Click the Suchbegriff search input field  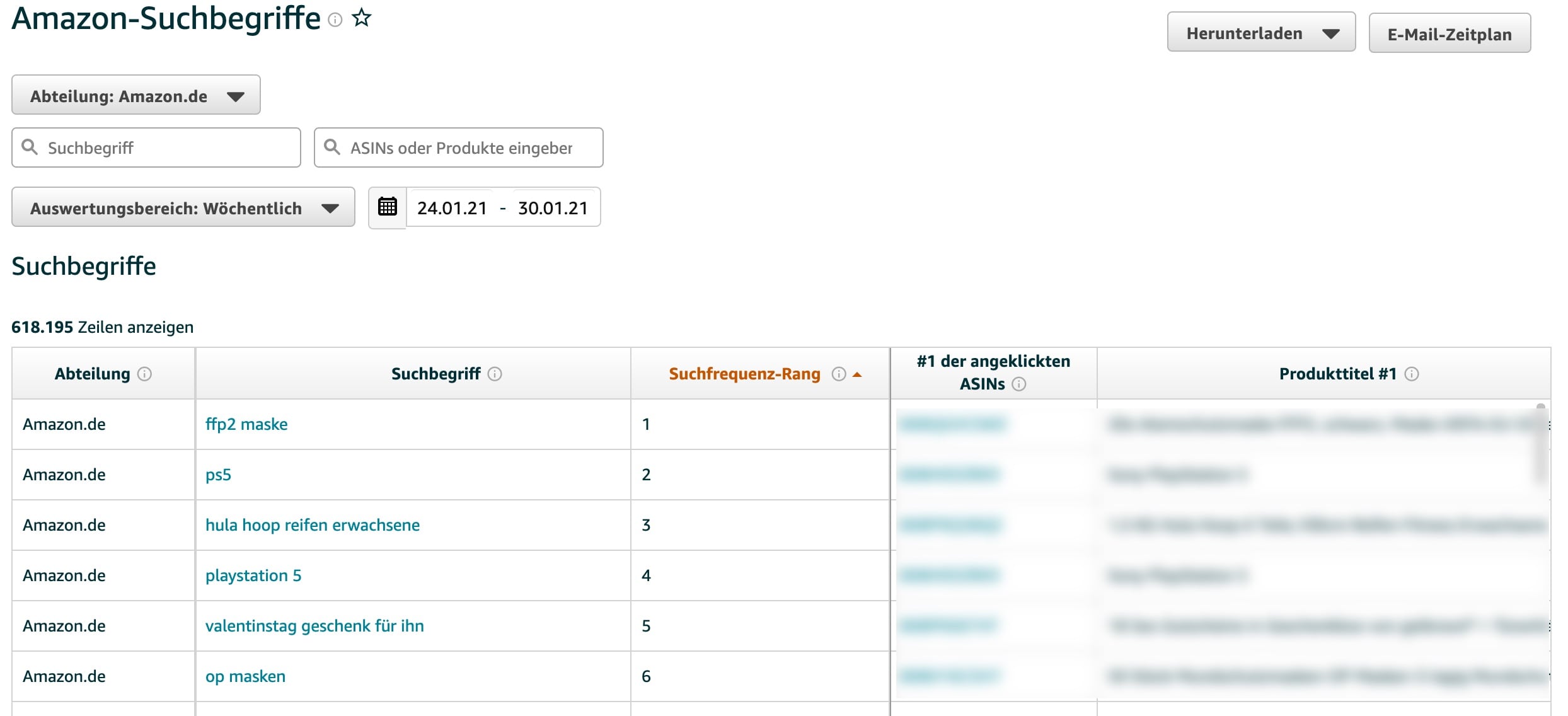click(158, 147)
